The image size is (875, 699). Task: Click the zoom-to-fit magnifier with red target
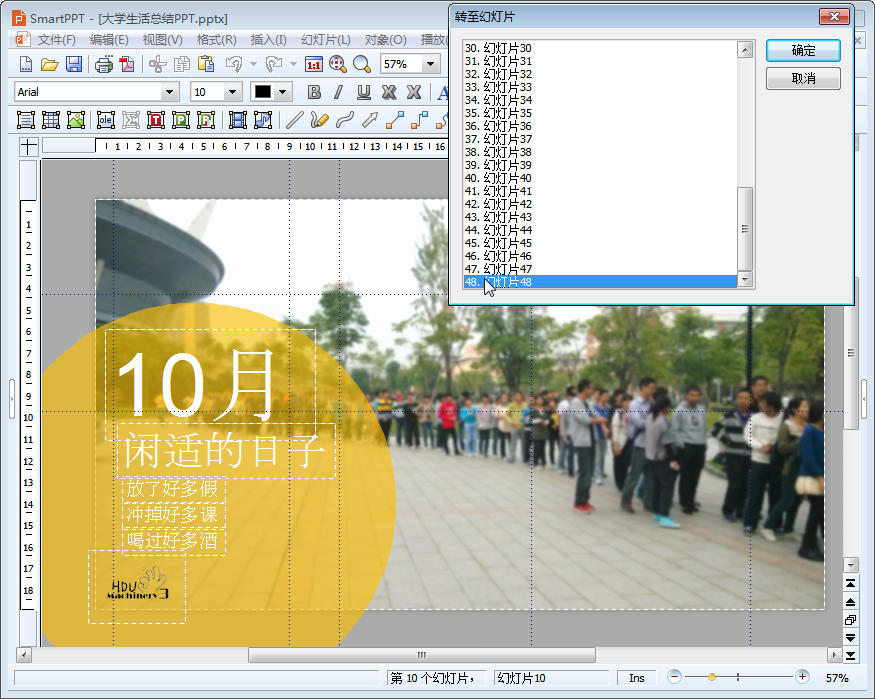tap(338, 64)
